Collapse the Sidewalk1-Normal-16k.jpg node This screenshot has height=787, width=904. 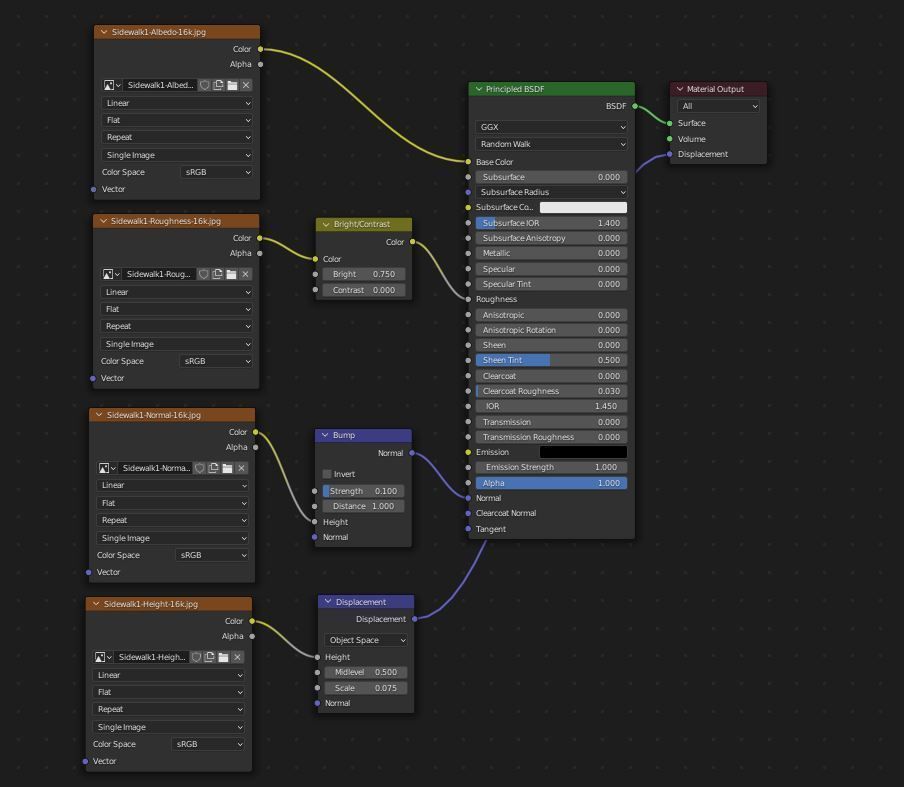point(99,415)
